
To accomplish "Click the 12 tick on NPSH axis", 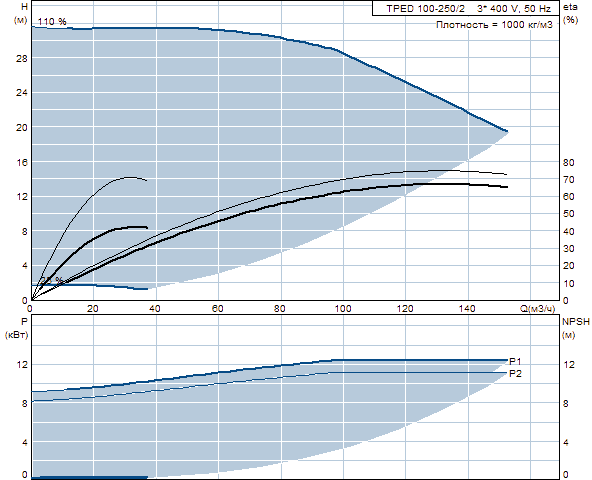I will coord(569,364).
